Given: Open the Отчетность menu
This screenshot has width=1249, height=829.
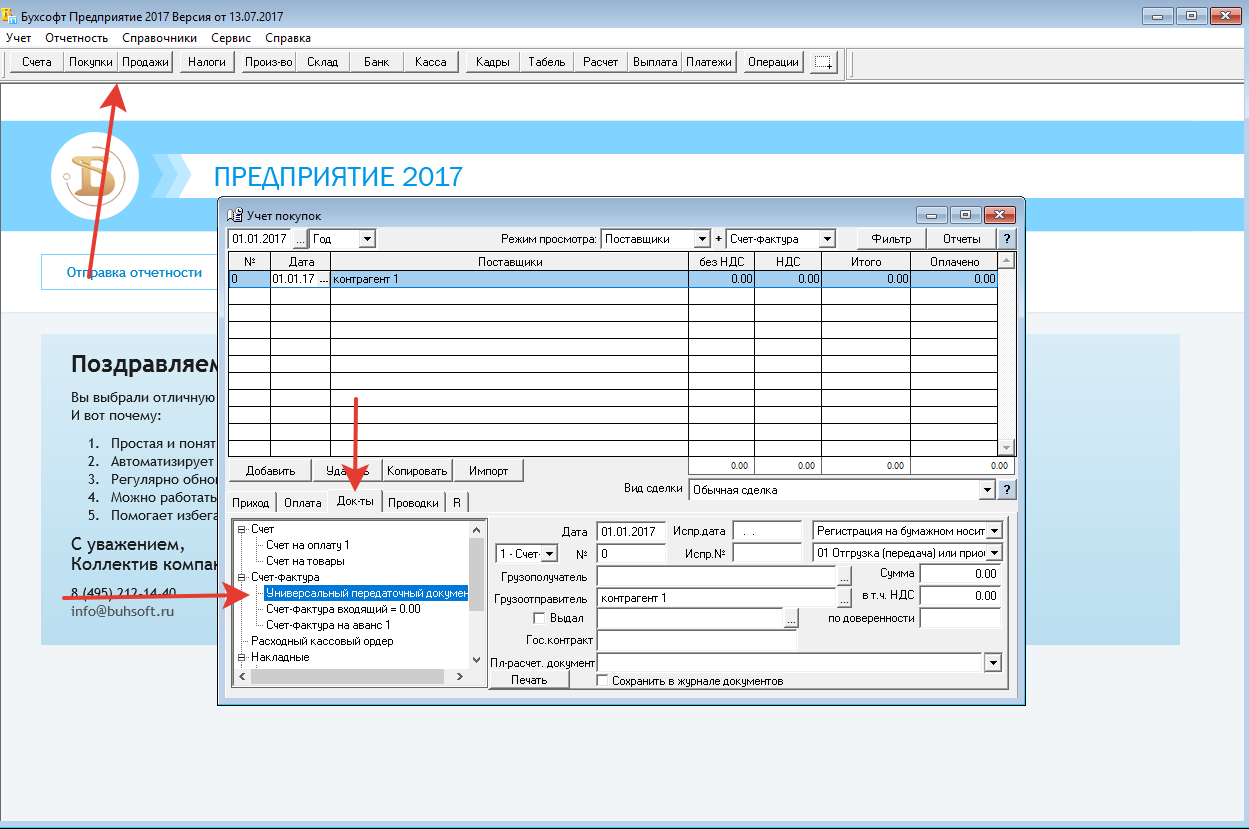Looking at the screenshot, I should click(x=77, y=38).
